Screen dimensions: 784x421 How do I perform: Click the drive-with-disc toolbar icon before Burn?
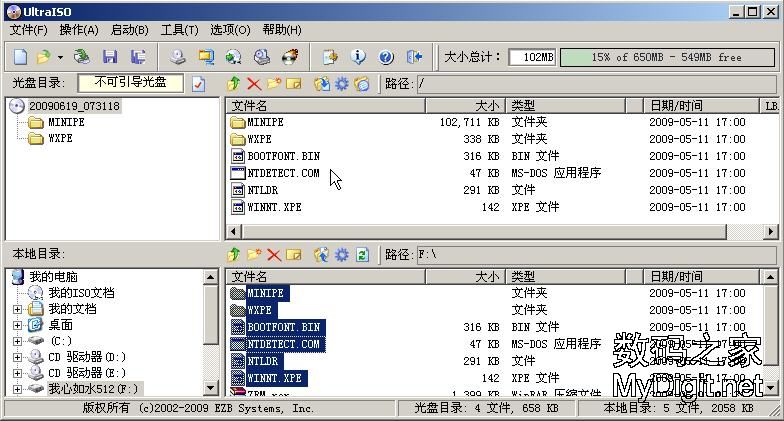pos(262,57)
